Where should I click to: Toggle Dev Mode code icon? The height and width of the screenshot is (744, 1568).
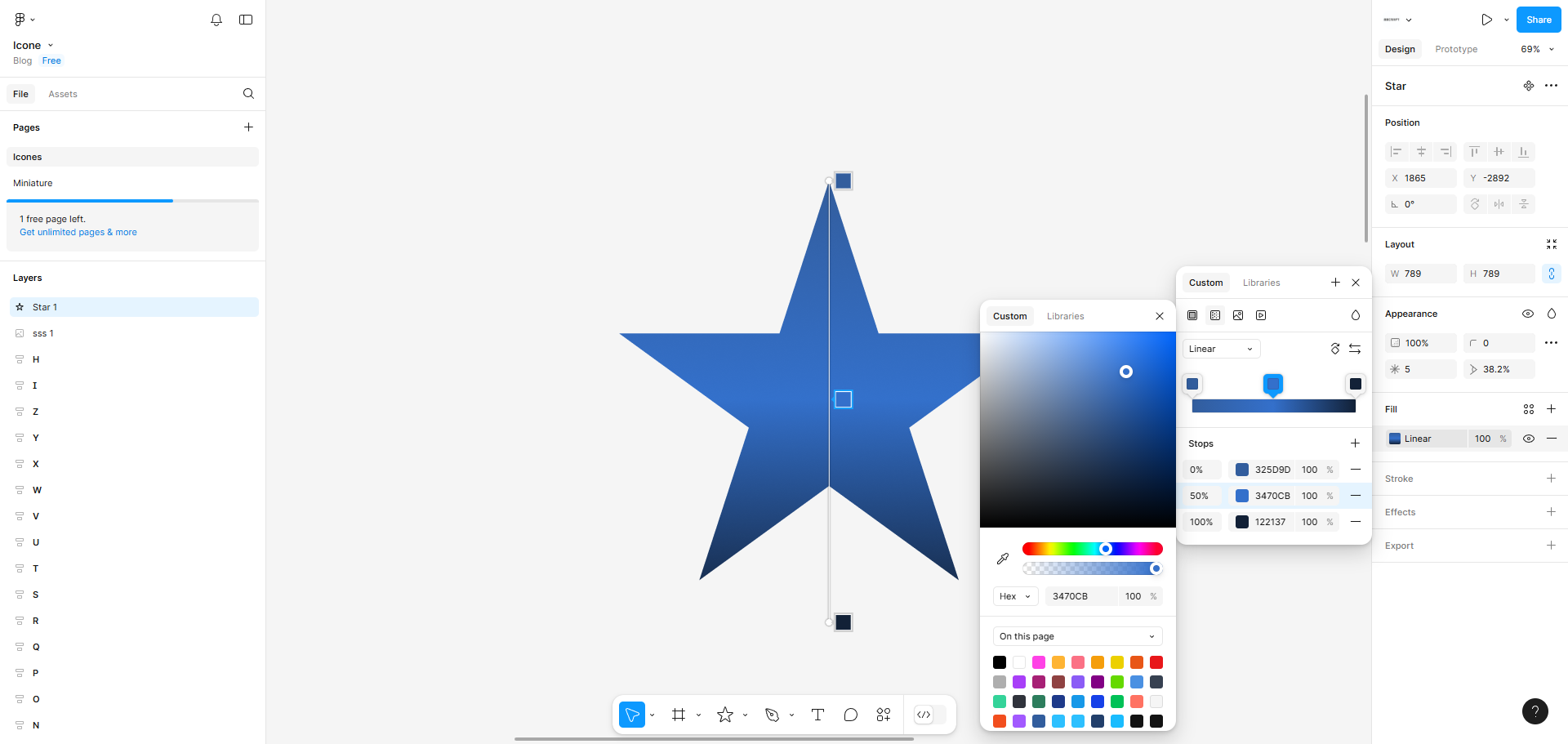pyautogui.click(x=924, y=715)
